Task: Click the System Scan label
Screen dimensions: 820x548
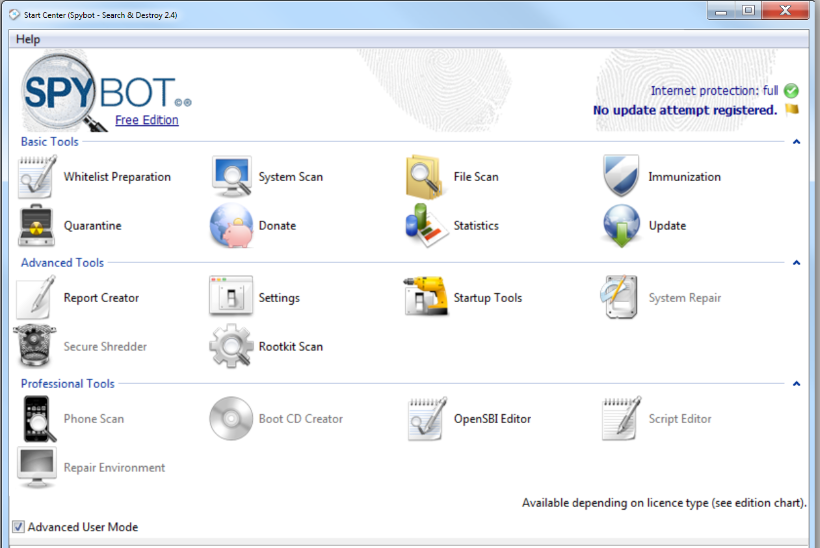Action: click(291, 177)
